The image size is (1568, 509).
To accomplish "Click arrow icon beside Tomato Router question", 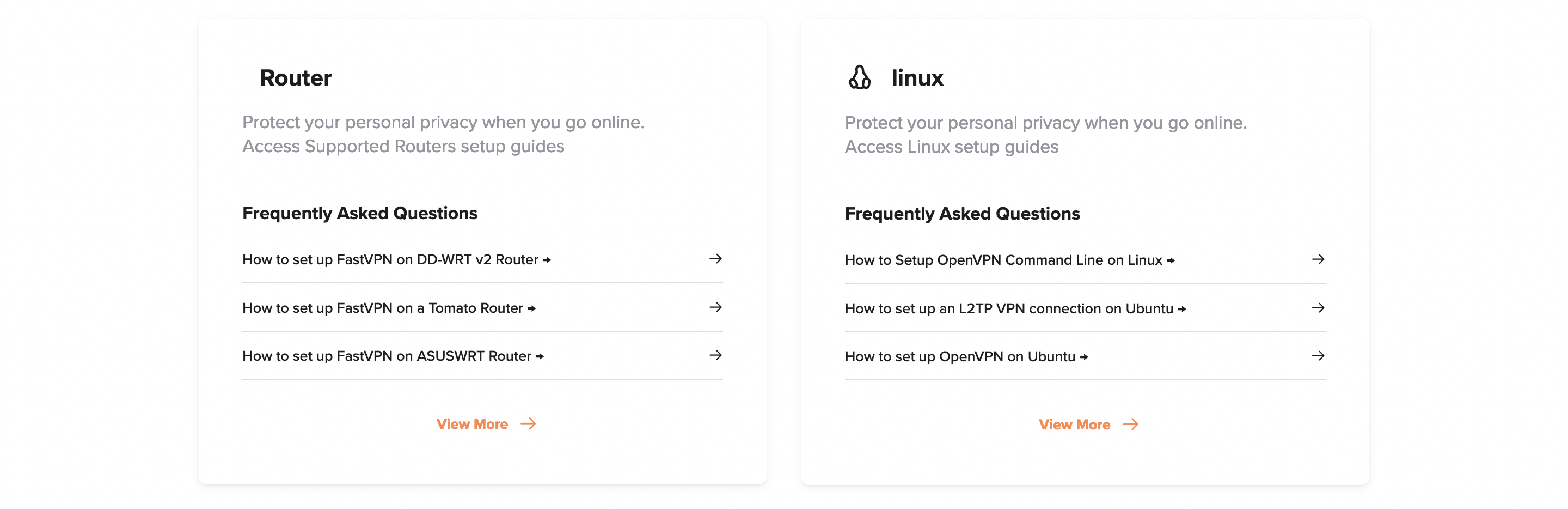I will tap(715, 307).
